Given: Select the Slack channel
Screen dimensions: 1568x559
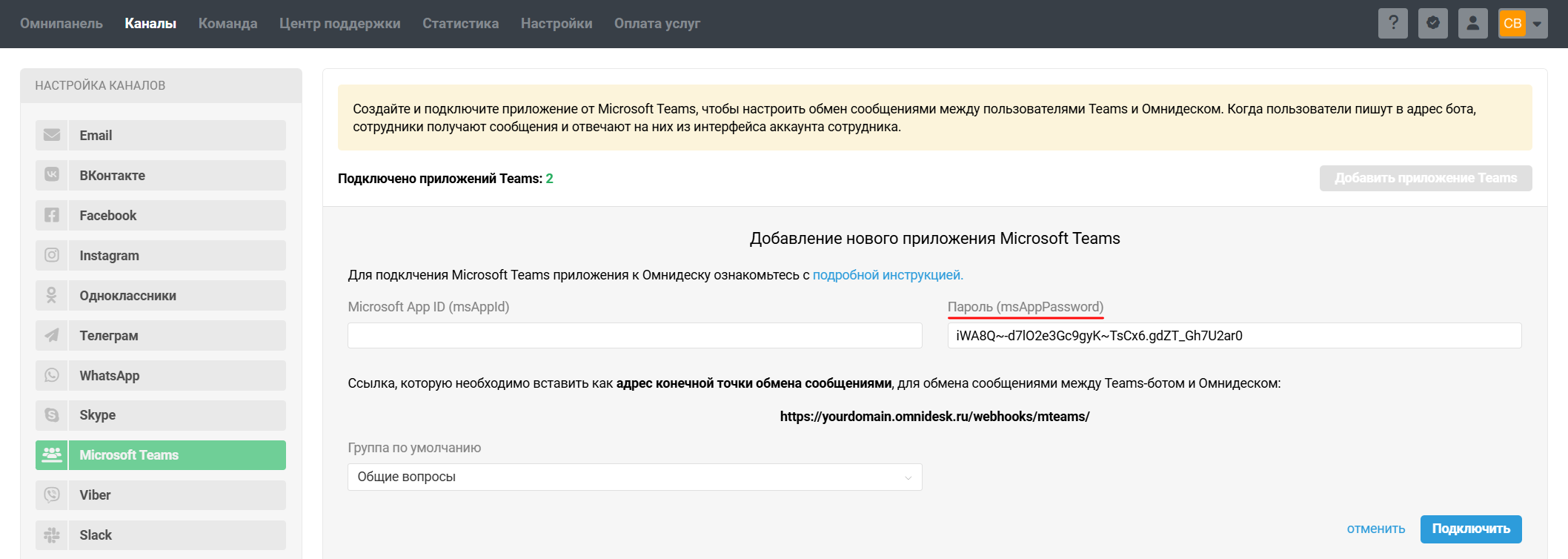Looking at the screenshot, I should pyautogui.click(x=161, y=535).
